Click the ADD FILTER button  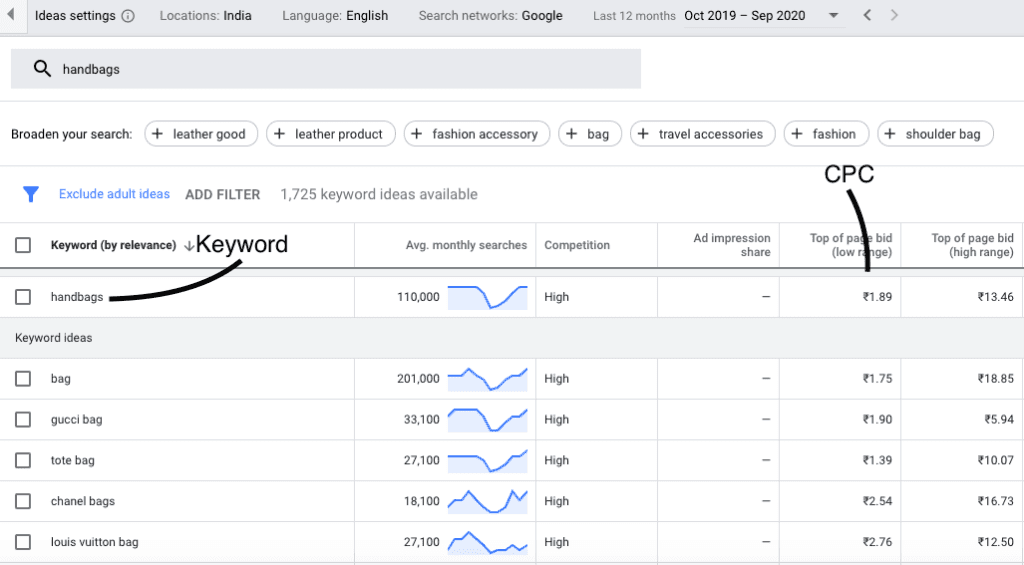tap(222, 194)
